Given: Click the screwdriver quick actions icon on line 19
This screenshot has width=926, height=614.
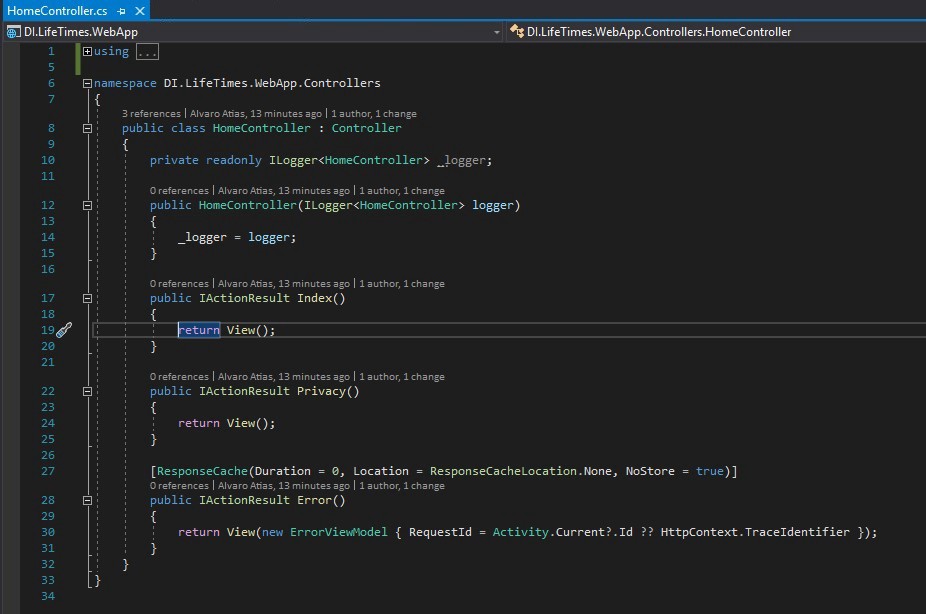Looking at the screenshot, I should coord(64,330).
